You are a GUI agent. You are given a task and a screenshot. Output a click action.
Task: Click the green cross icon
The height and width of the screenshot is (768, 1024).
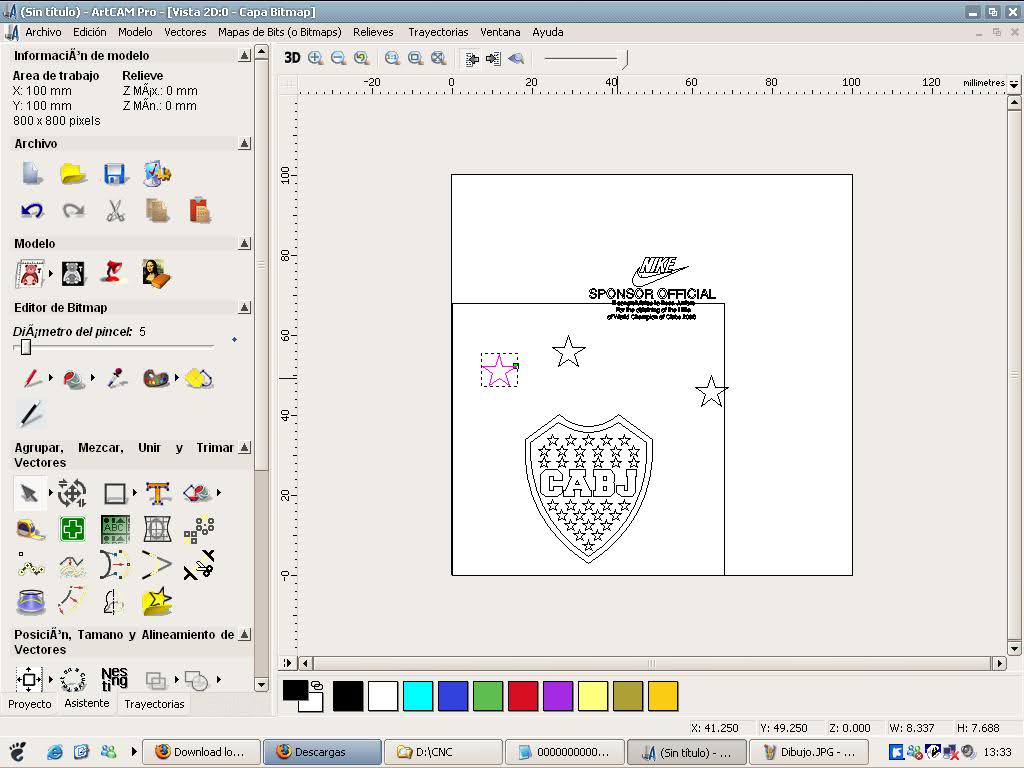(x=72, y=529)
